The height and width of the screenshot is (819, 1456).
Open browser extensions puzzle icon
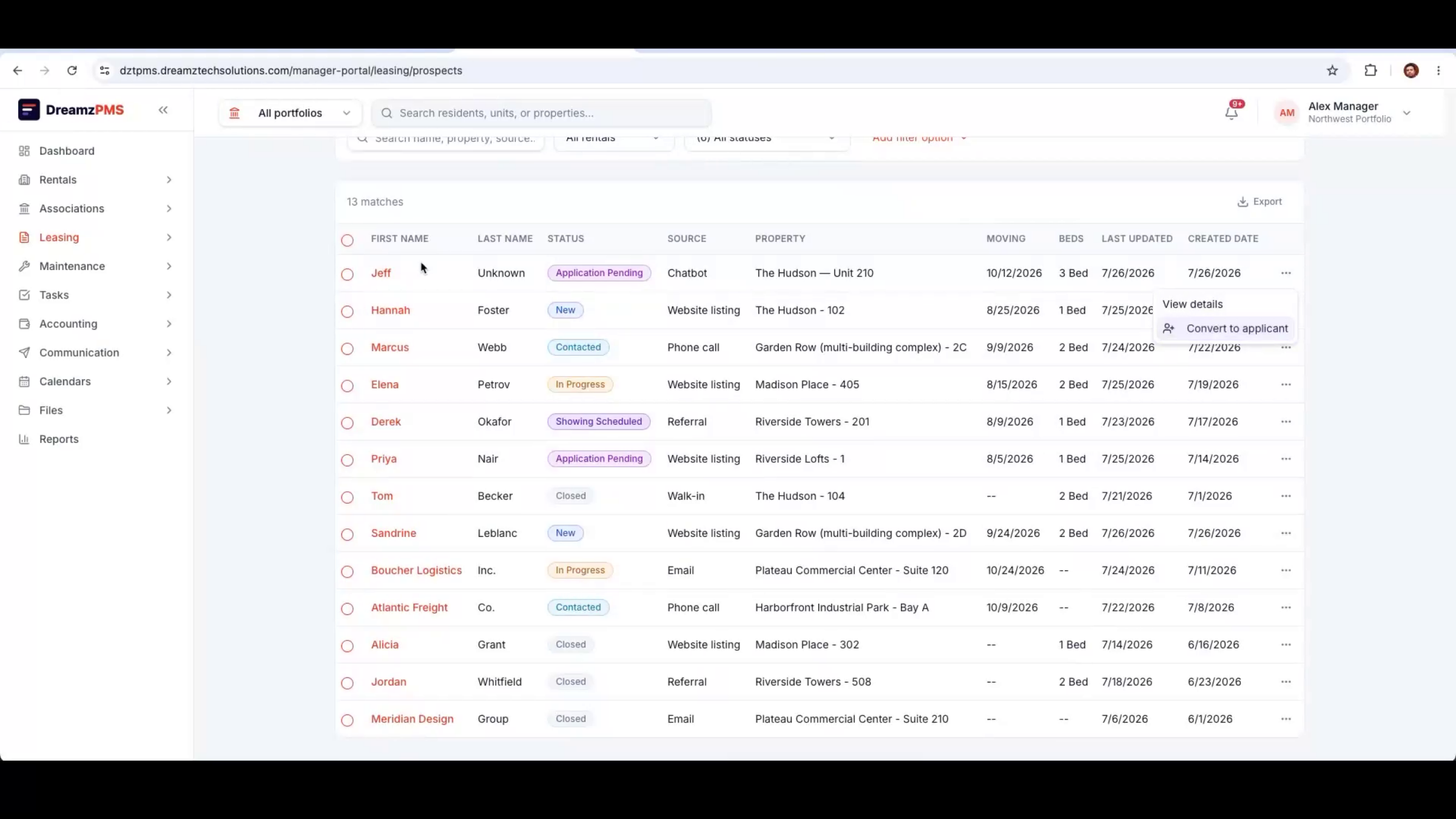coord(1370,70)
